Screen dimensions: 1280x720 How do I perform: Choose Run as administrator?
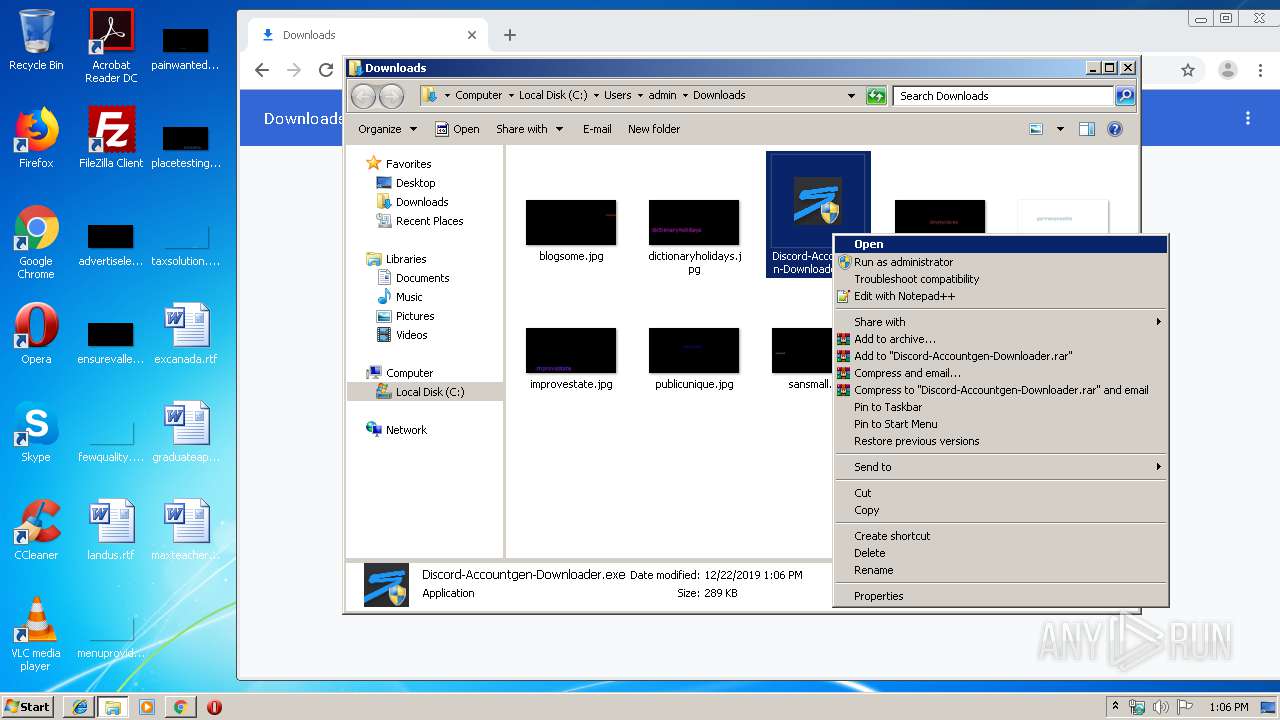(x=1000, y=262)
